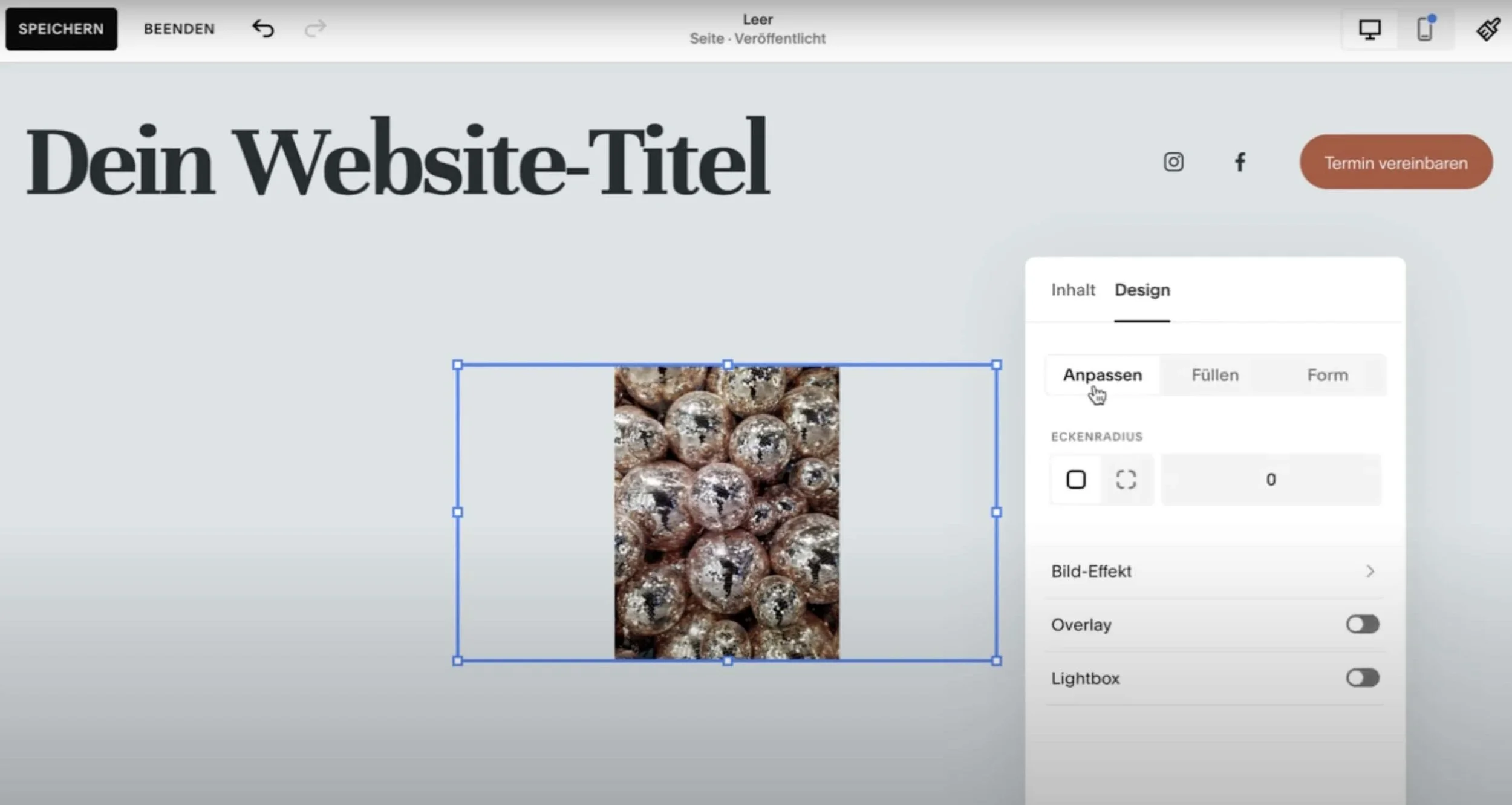Click the undo arrow icon
Screen dimensions: 1512x805
tap(263, 28)
